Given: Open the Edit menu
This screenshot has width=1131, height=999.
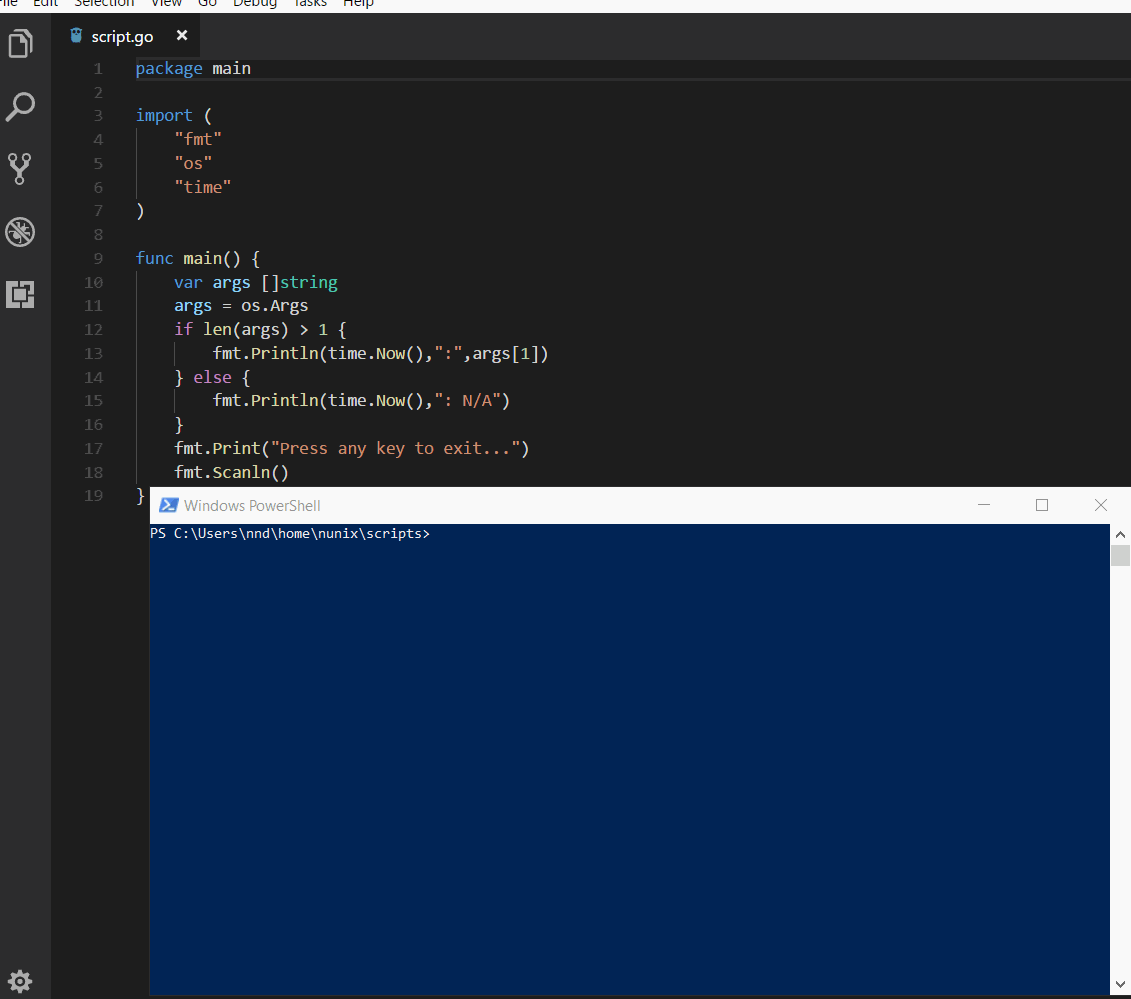Looking at the screenshot, I should pos(45,4).
